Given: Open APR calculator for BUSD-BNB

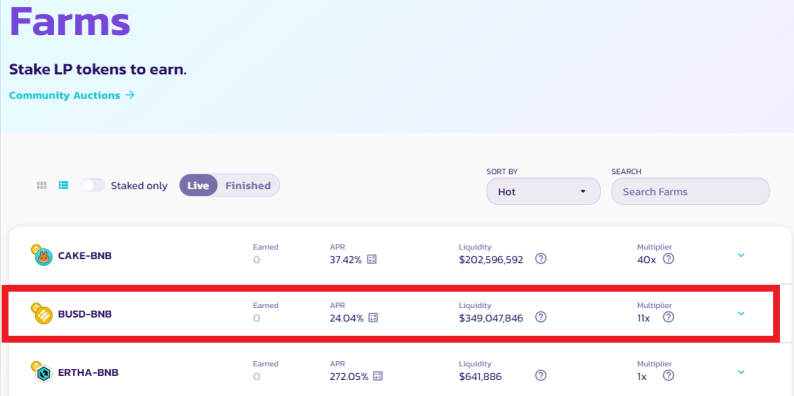Looking at the screenshot, I should click(373, 318).
